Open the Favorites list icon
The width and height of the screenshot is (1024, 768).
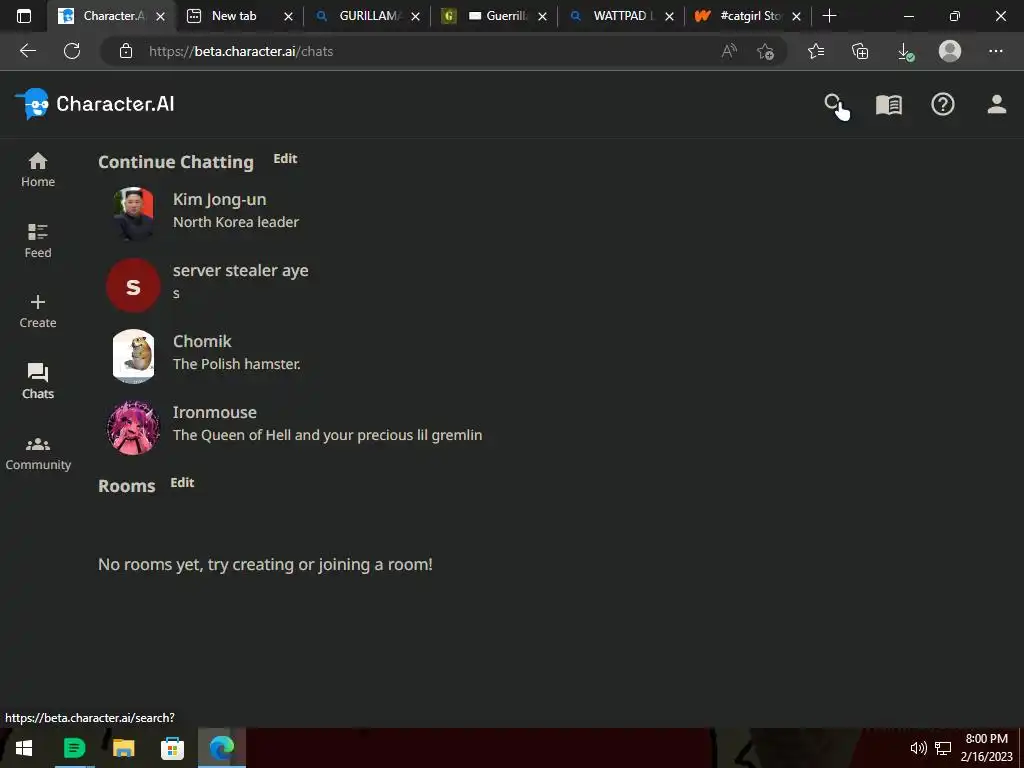[816, 51]
